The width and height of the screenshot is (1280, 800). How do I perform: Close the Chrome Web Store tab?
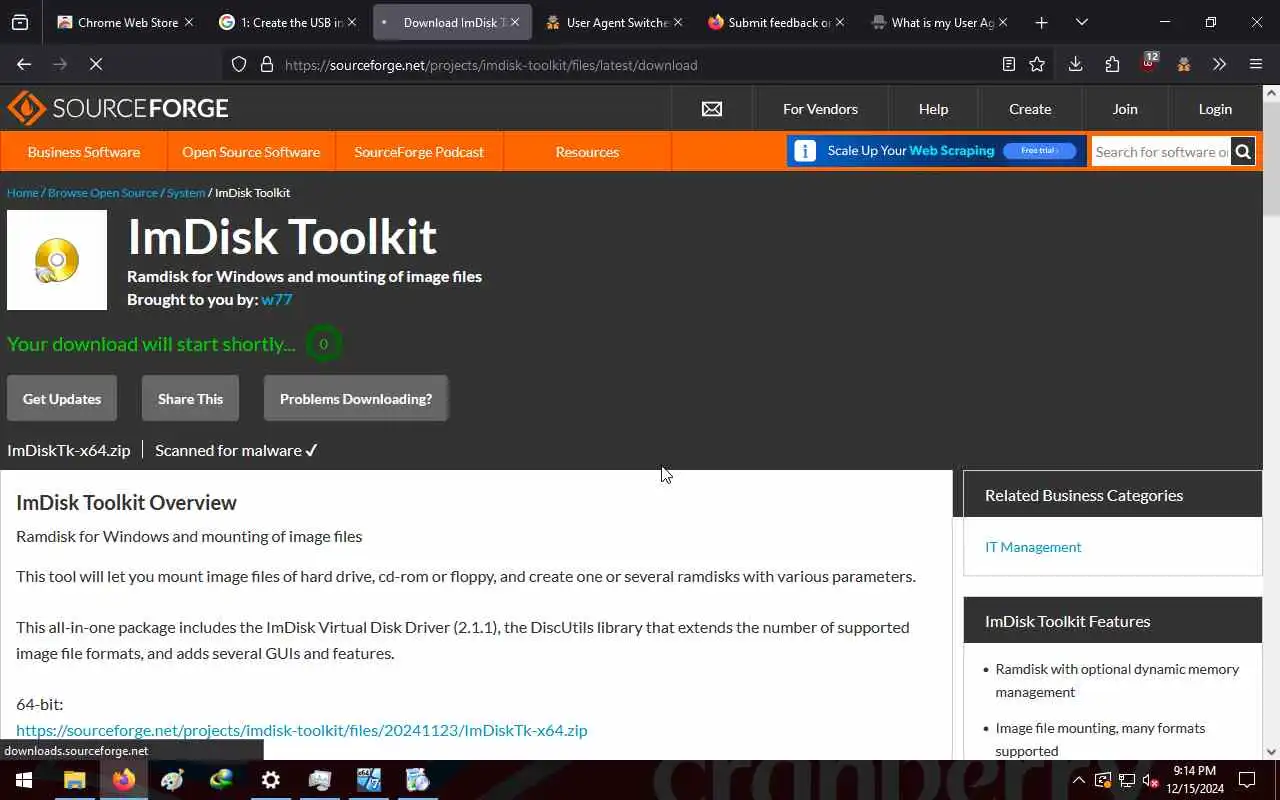189,22
